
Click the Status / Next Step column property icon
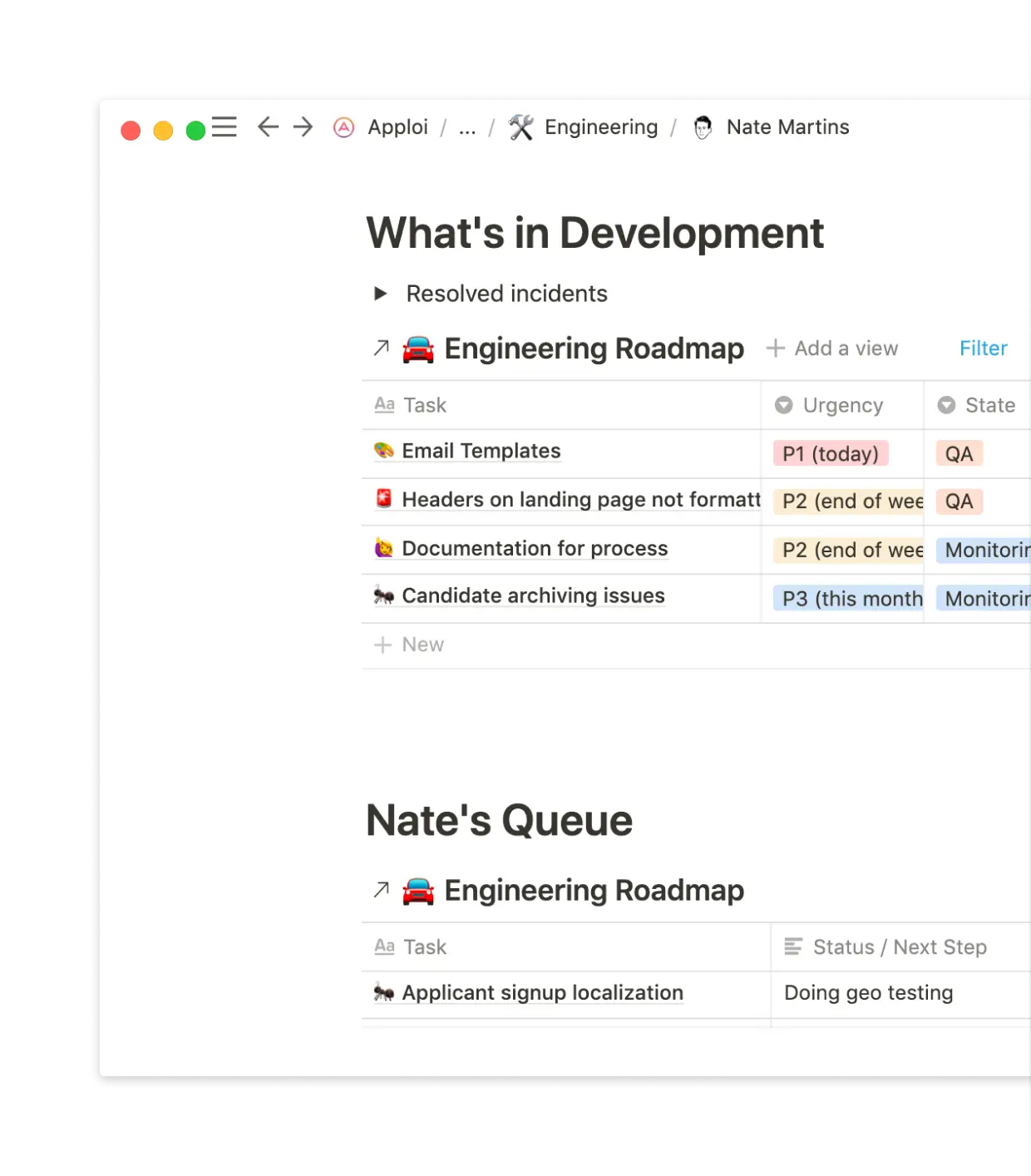(792, 946)
